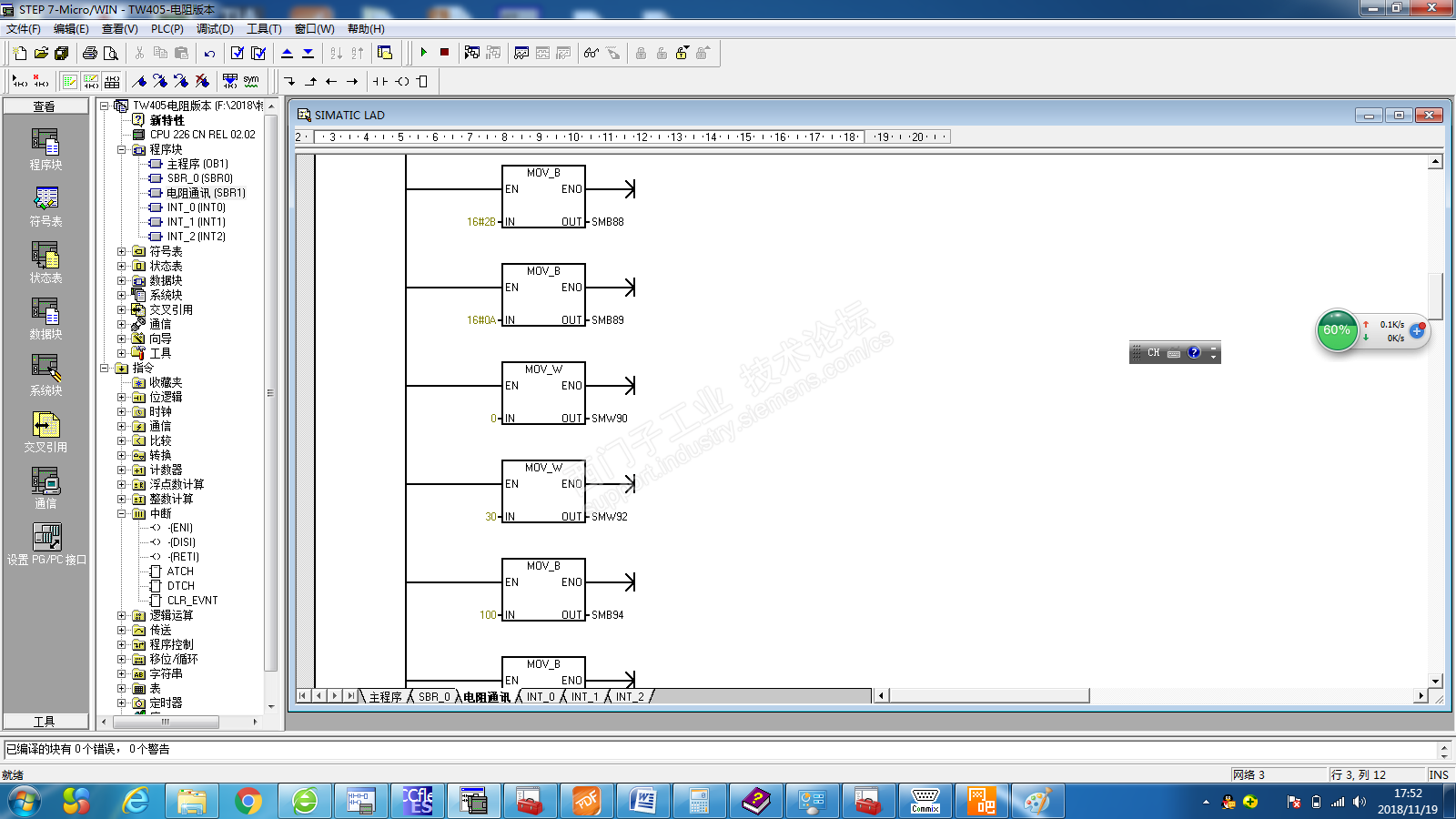Viewport: 1456px width, 819px height.
Task: Switch to the 主程序 editor tab
Action: point(385,697)
